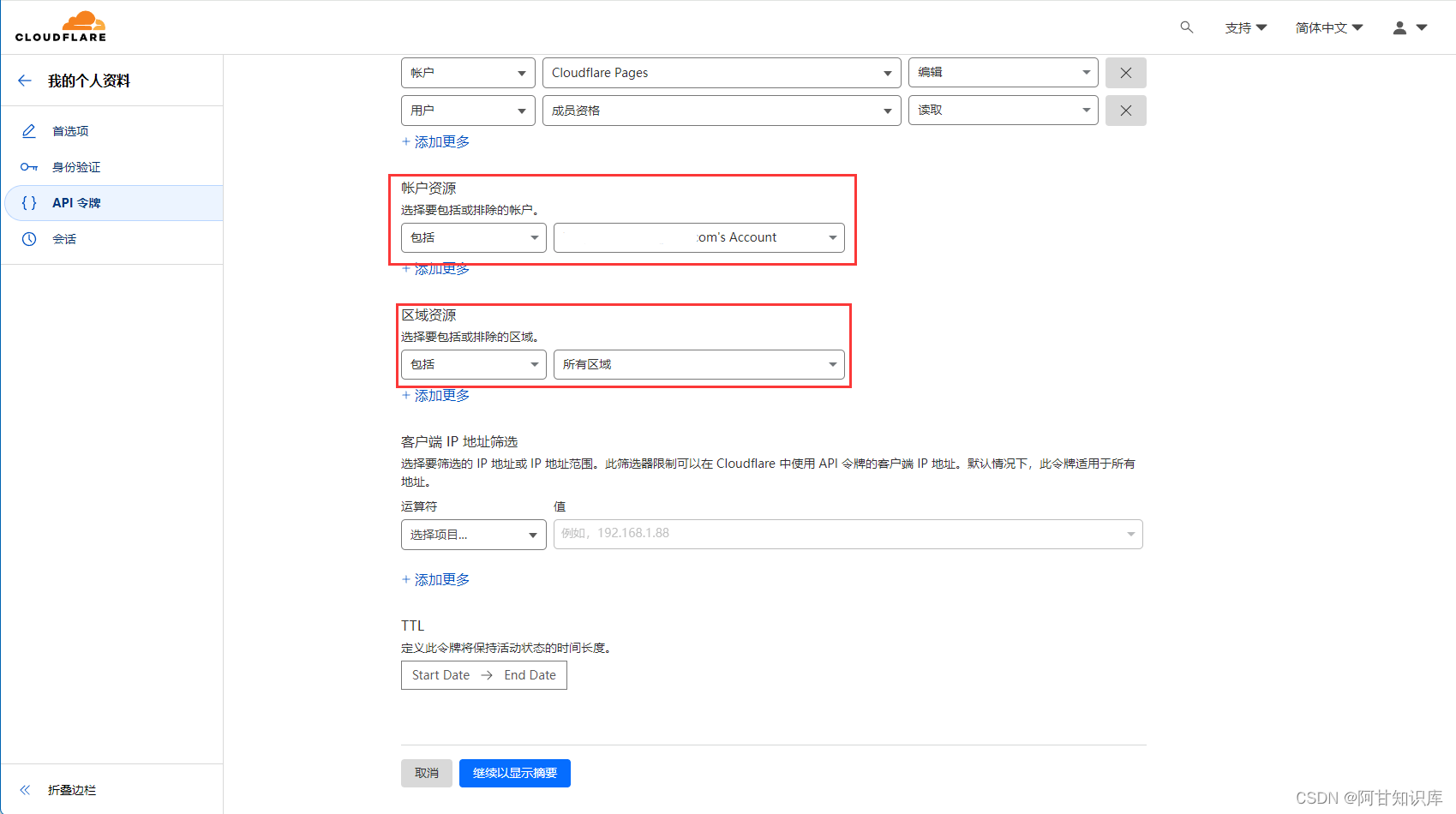Go to 身份验证 in sidebar
The height and width of the screenshot is (814, 1456).
pyautogui.click(x=76, y=167)
